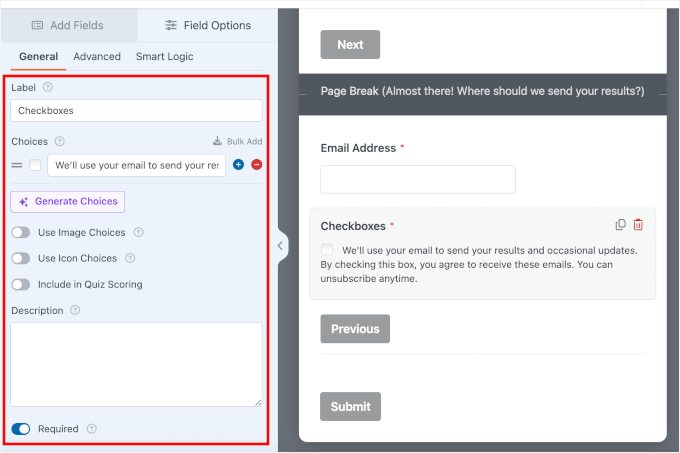
Task: Click the Generate Choices button
Action: (68, 201)
